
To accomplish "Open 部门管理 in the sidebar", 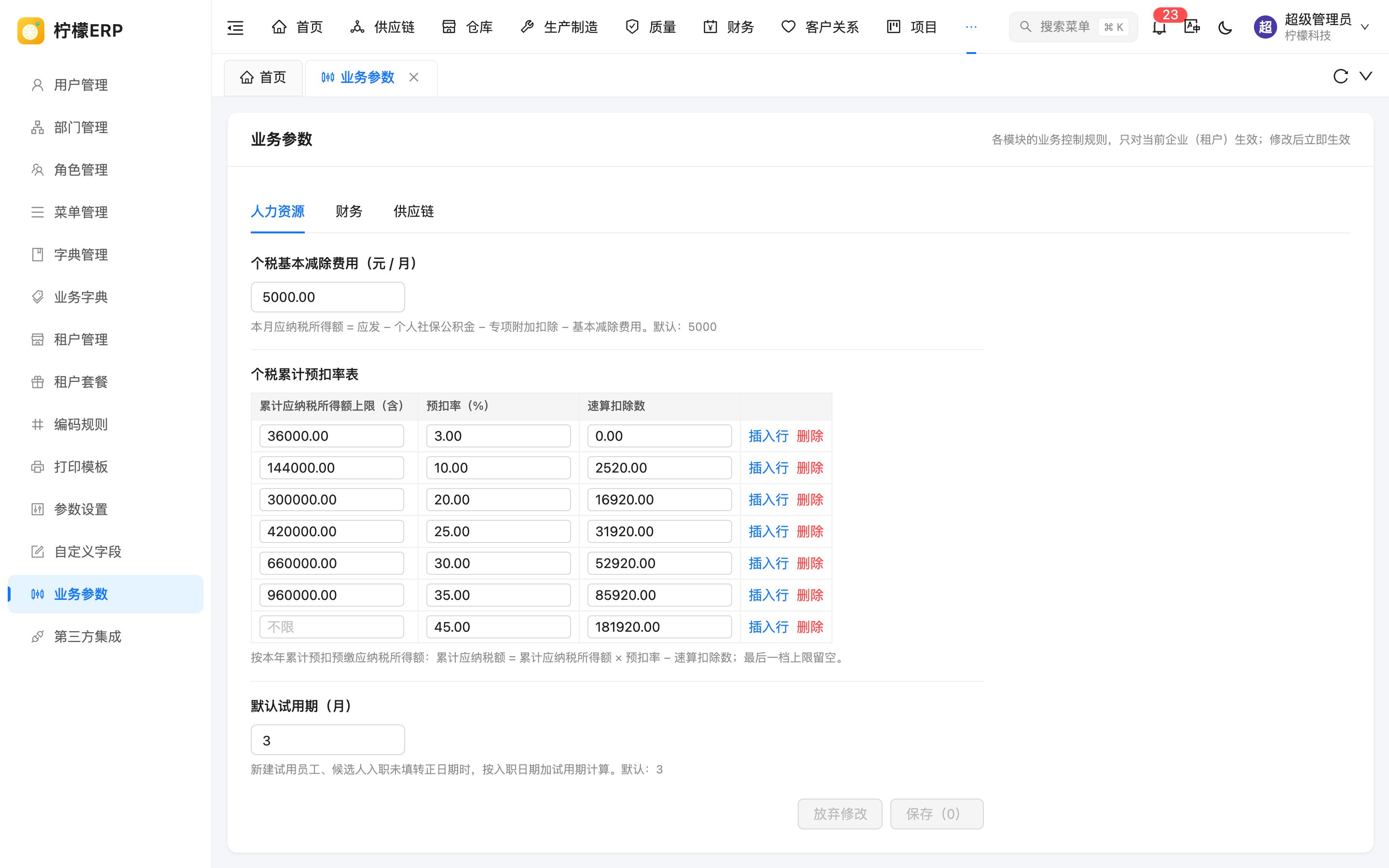I will (106, 127).
